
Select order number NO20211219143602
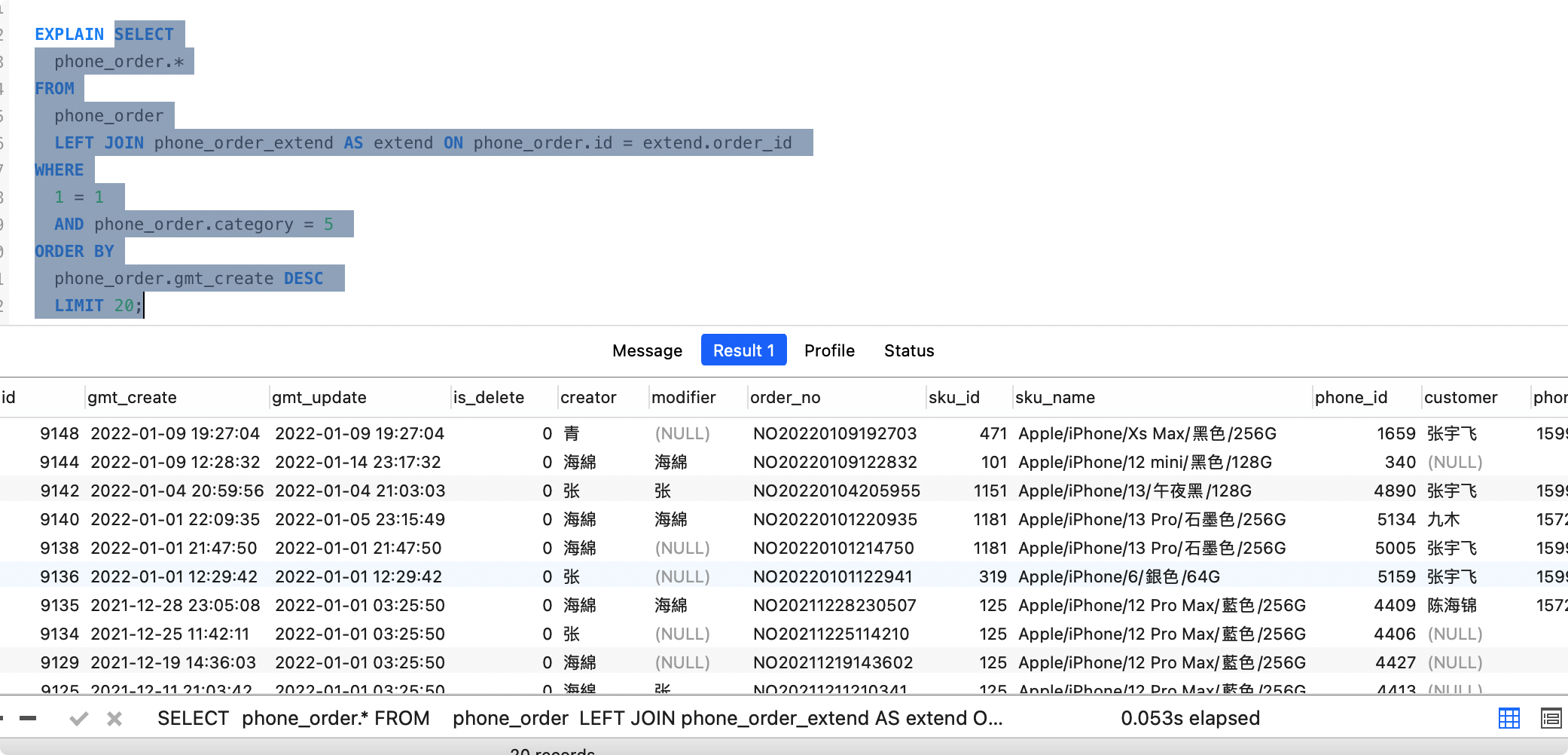click(x=833, y=662)
